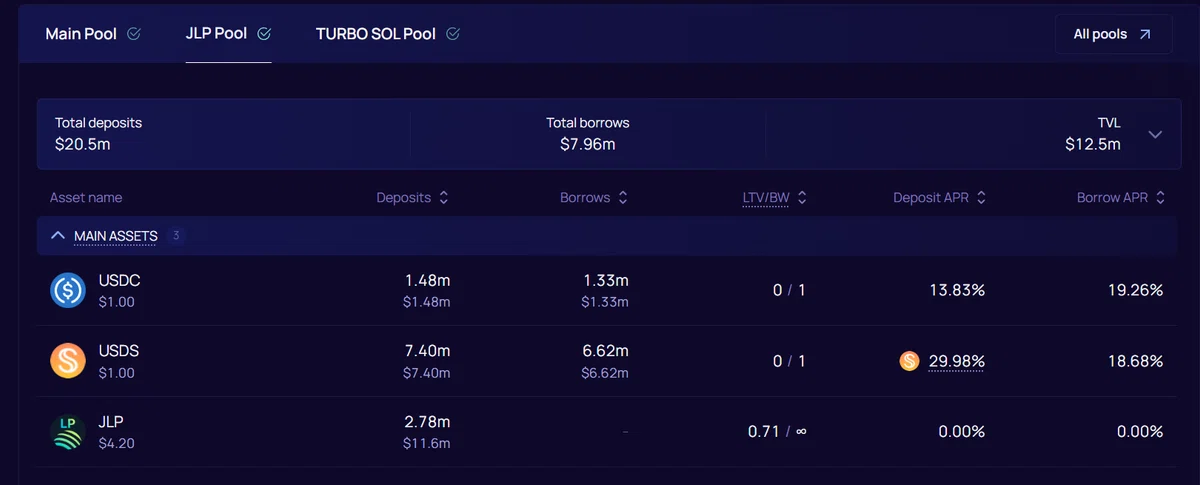Click the USDC coin icon

[68, 290]
